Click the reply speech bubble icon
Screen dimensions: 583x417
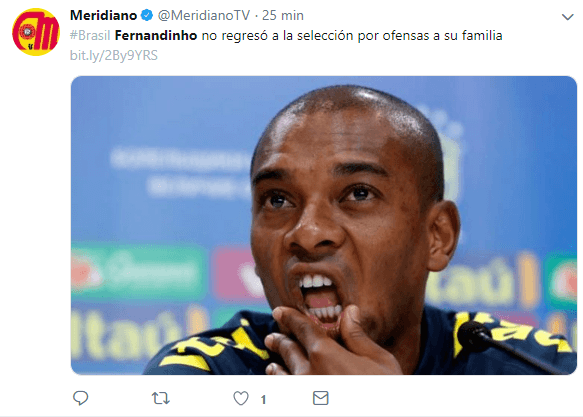[x=80, y=398]
